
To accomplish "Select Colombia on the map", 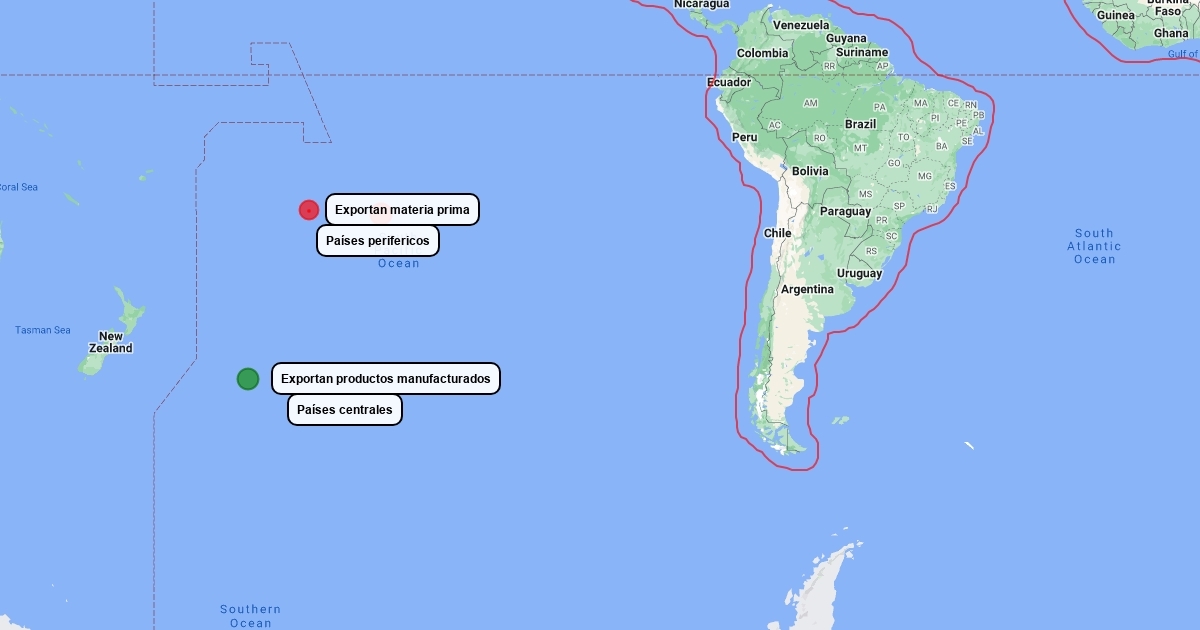I will pos(763,53).
